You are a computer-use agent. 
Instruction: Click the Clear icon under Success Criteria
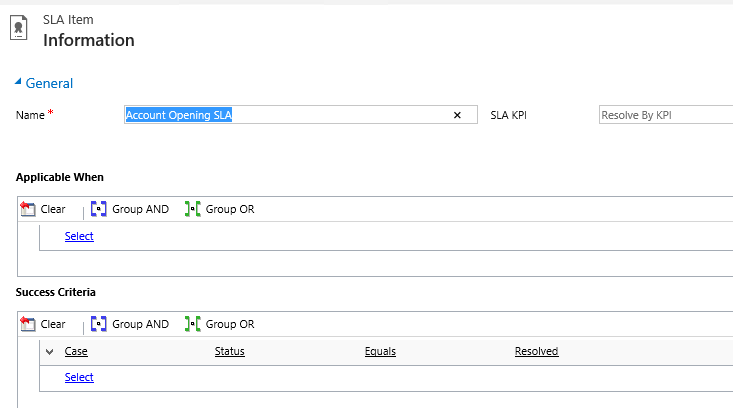29,324
